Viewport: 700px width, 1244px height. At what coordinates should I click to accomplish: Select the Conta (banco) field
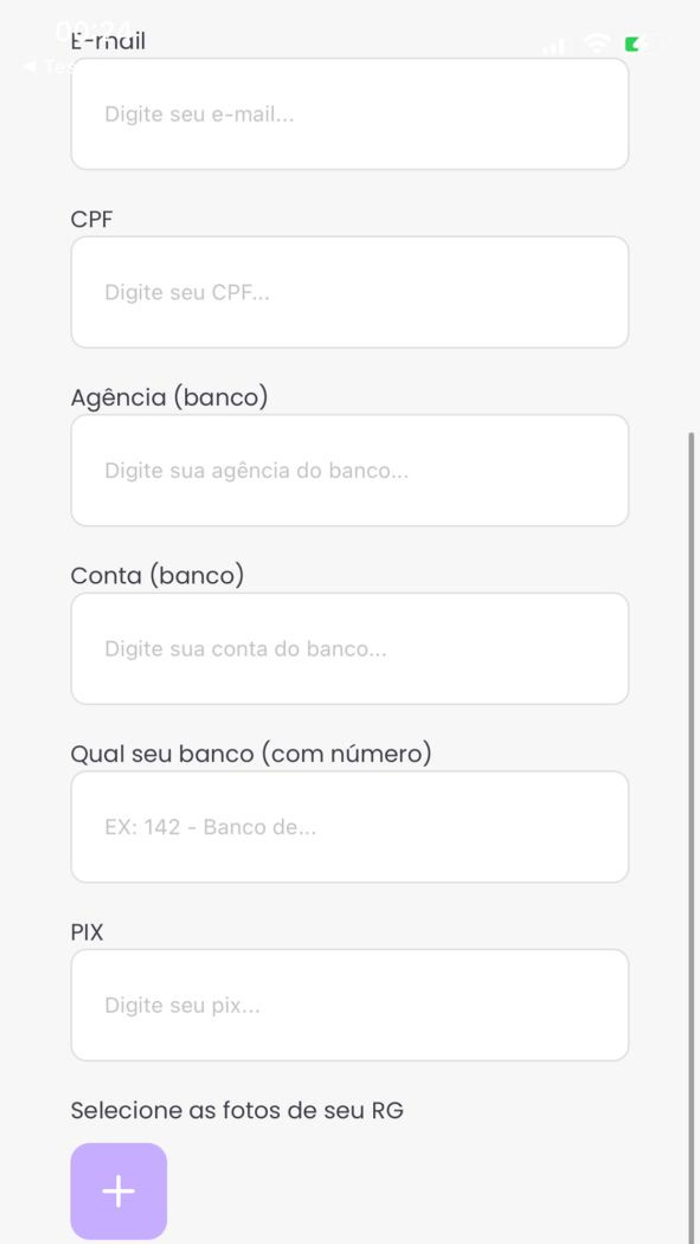click(349, 648)
